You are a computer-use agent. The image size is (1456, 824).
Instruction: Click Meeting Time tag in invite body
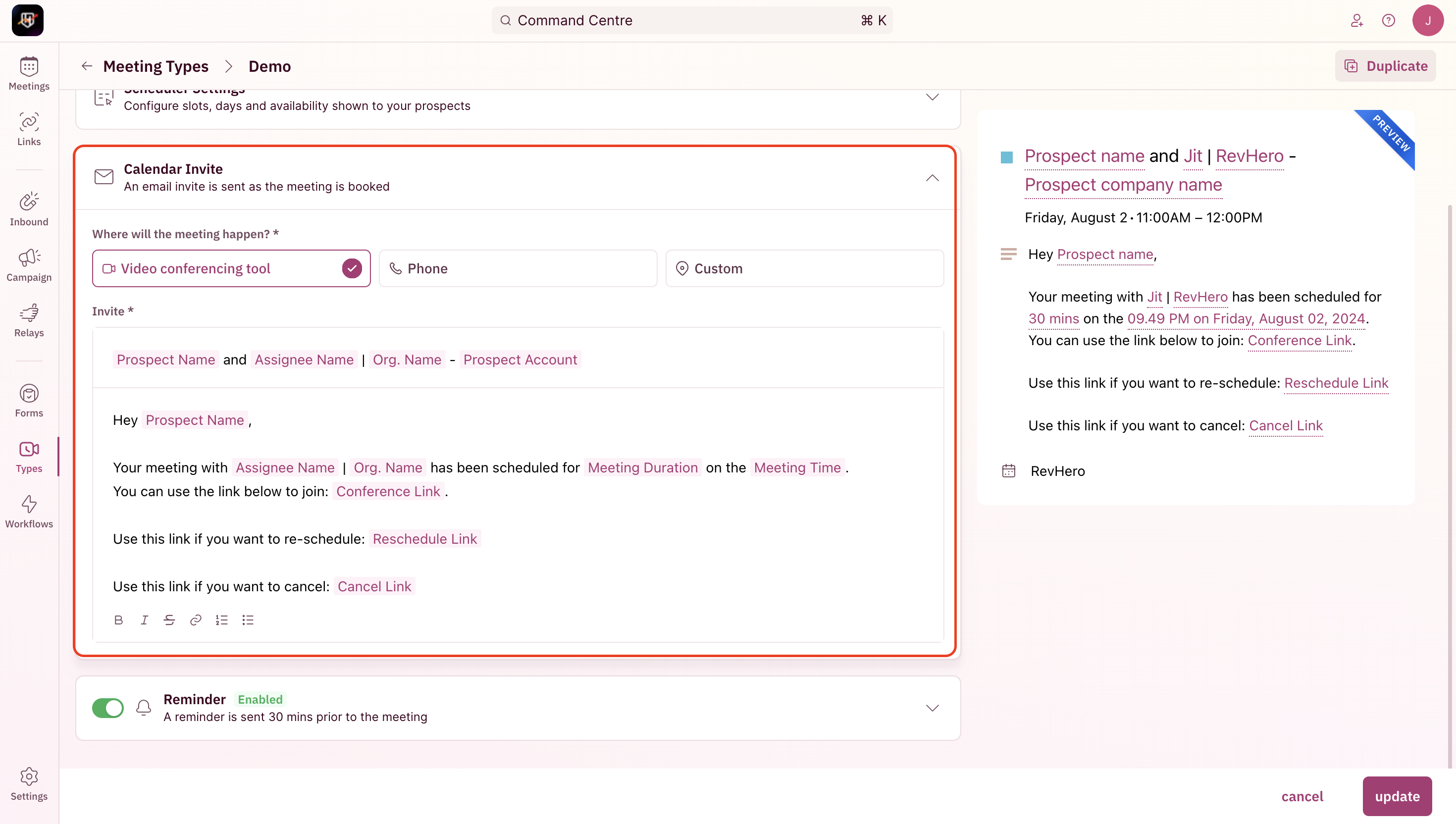[x=797, y=467]
